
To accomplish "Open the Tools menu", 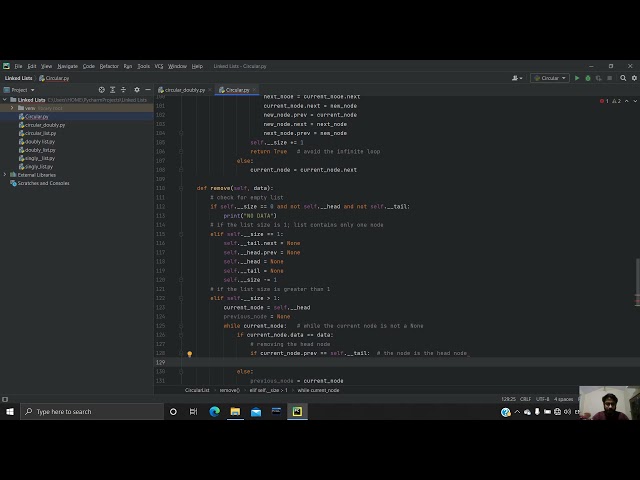I will click(143, 66).
